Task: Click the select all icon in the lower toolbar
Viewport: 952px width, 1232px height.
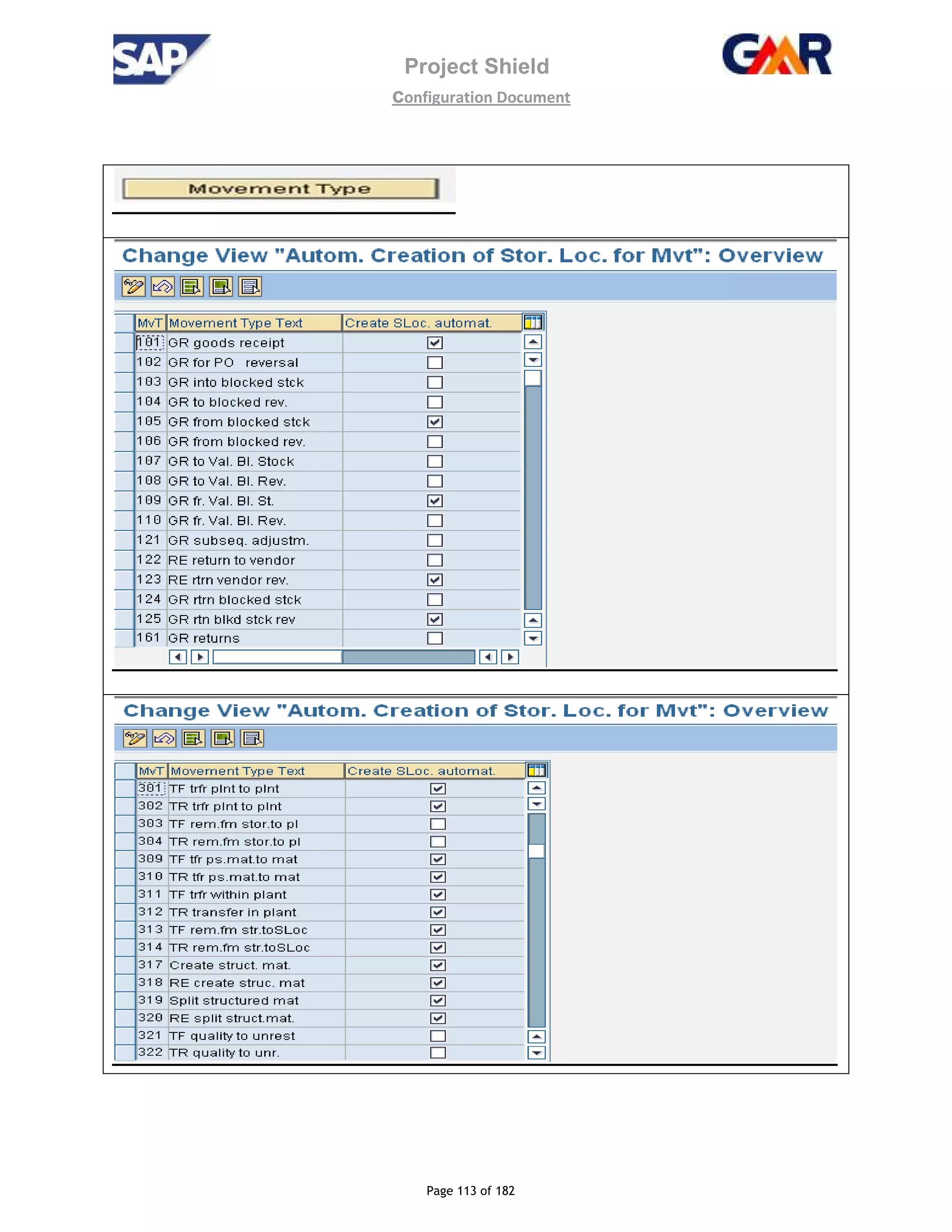Action: 193,738
